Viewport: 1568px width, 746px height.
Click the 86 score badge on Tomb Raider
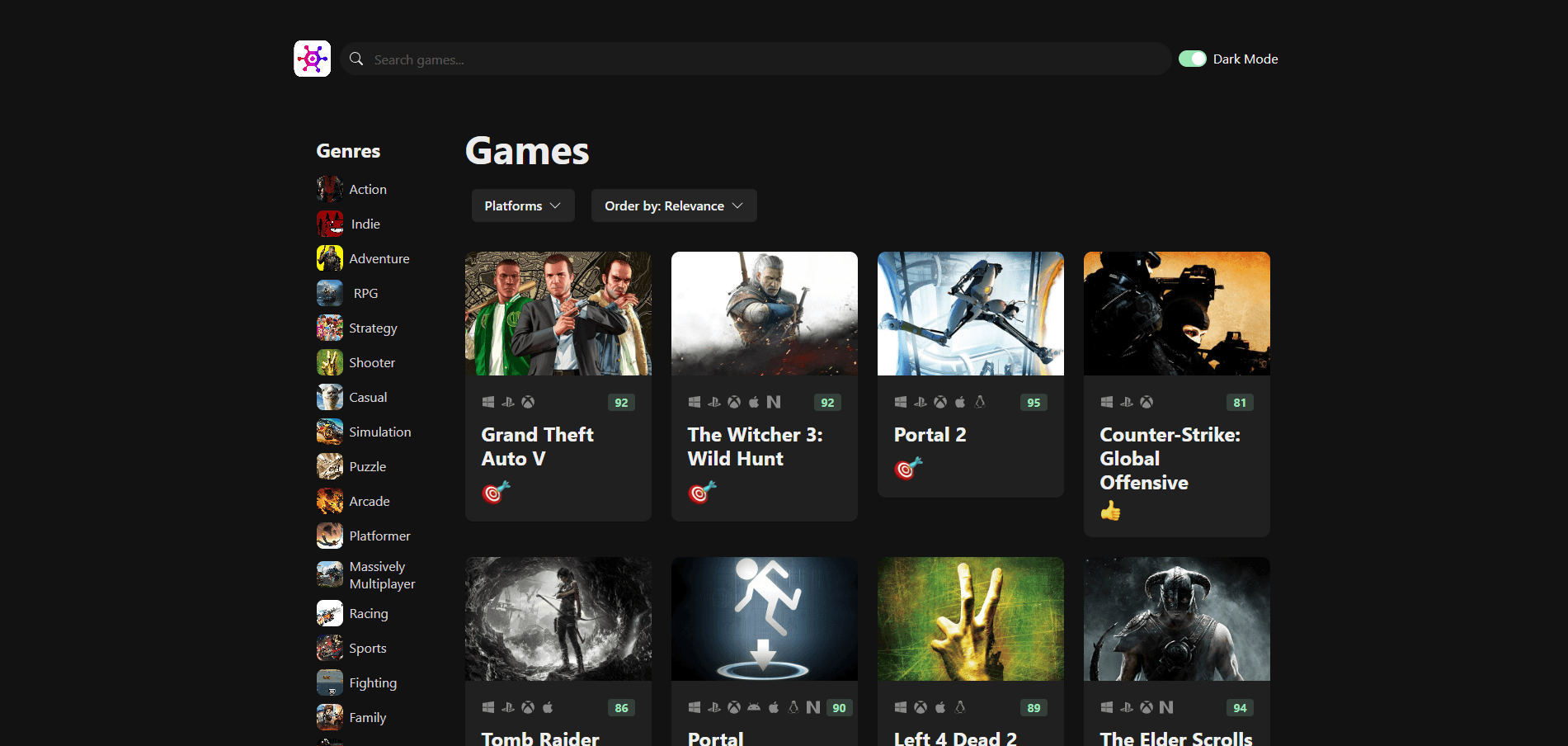tap(621, 708)
